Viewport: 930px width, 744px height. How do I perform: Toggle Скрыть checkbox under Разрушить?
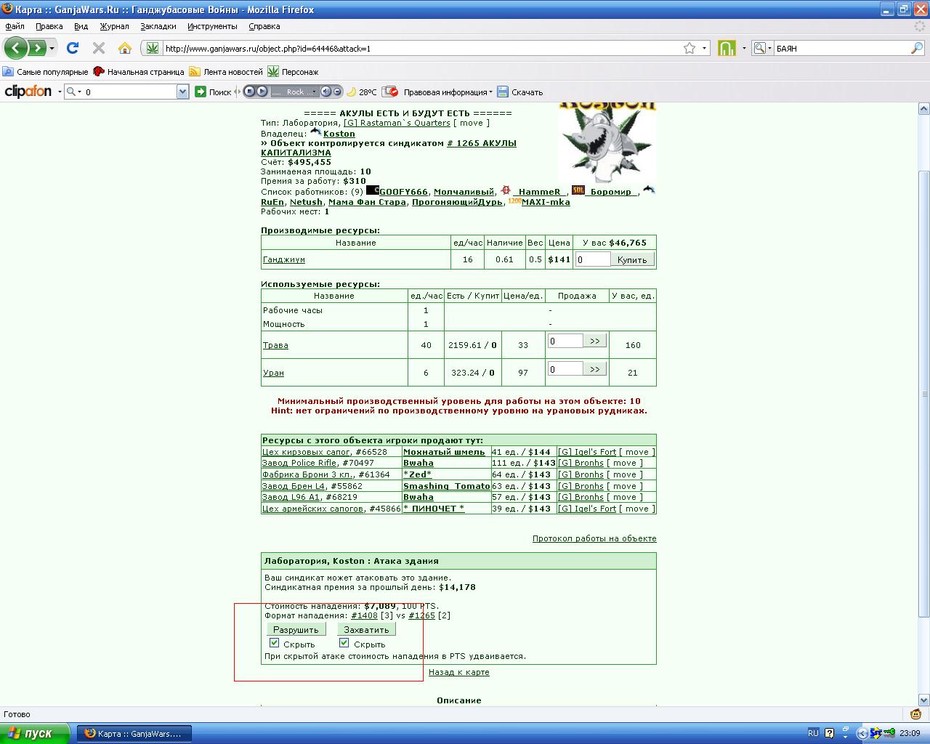click(x=274, y=643)
